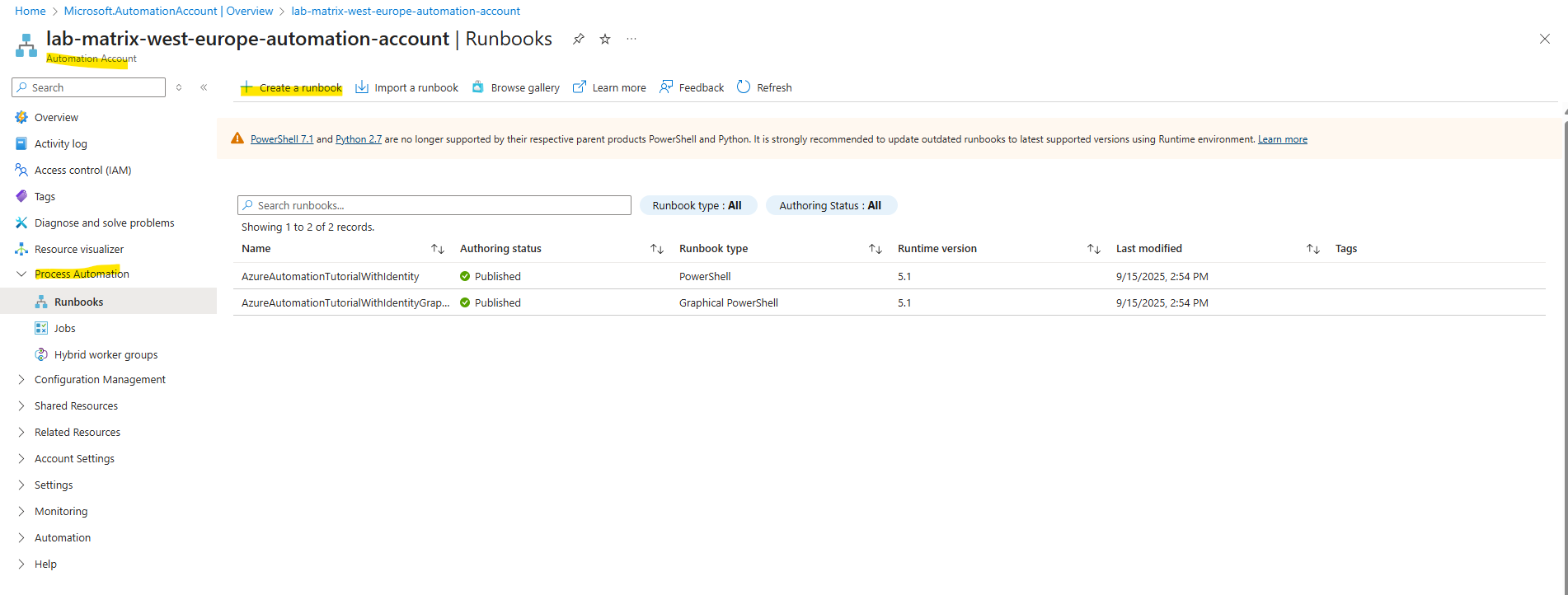Sort by Runbook type column arrows
This screenshot has width=1568, height=595.
pyautogui.click(x=876, y=249)
